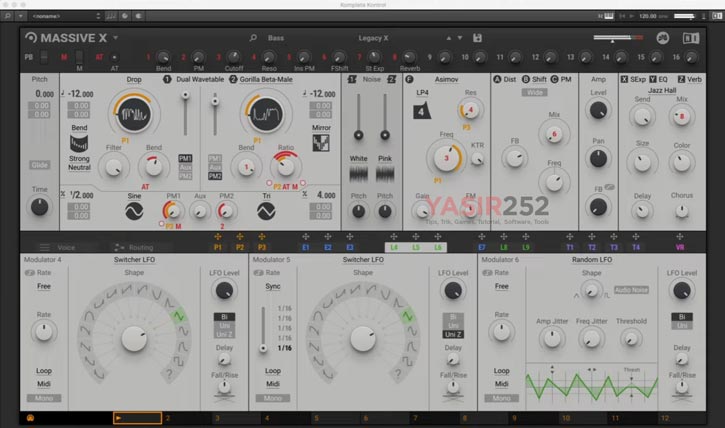Image resolution: width=725 pixels, height=428 pixels.
Task: Click the Bass preset category label
Action: point(276,38)
